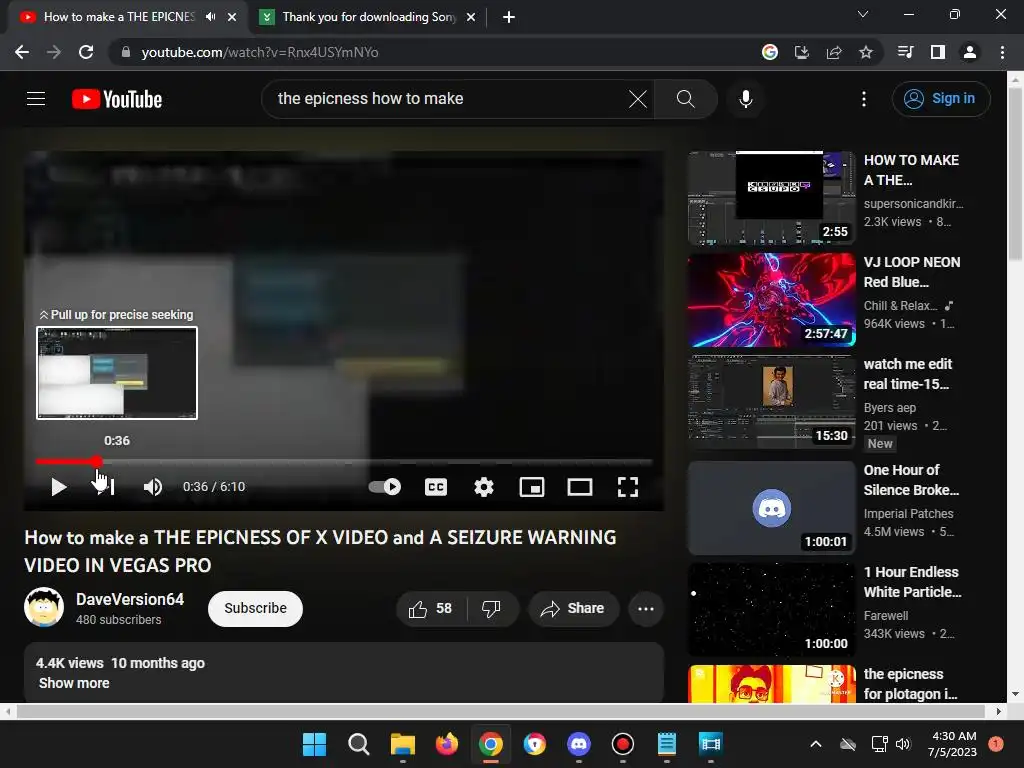Viewport: 1024px width, 768px height.
Task: Search with your voice microphone
Action: click(x=746, y=99)
